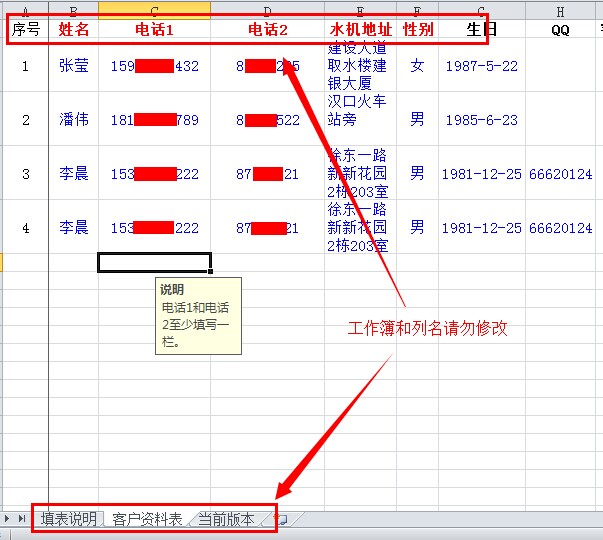
Task: Click the 水机地址 header cell
Action: [x=360, y=30]
